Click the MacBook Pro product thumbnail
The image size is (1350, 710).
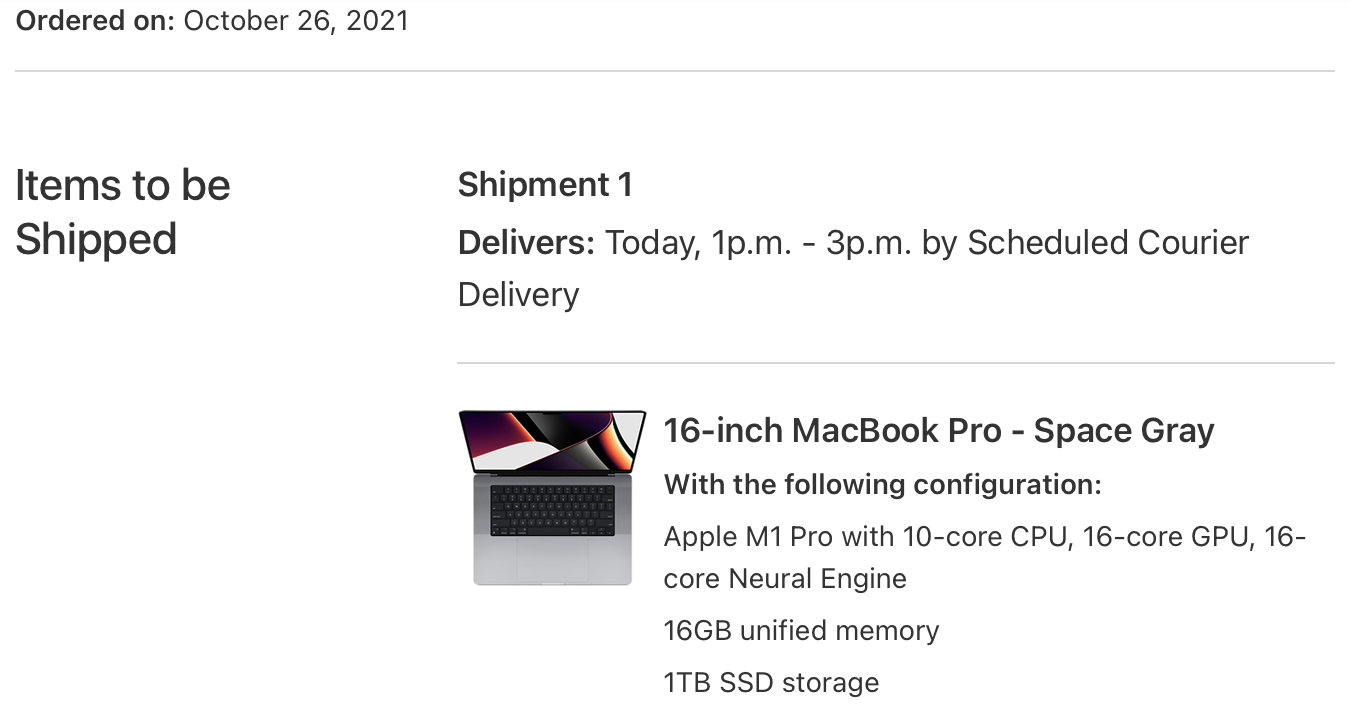pyautogui.click(x=552, y=497)
